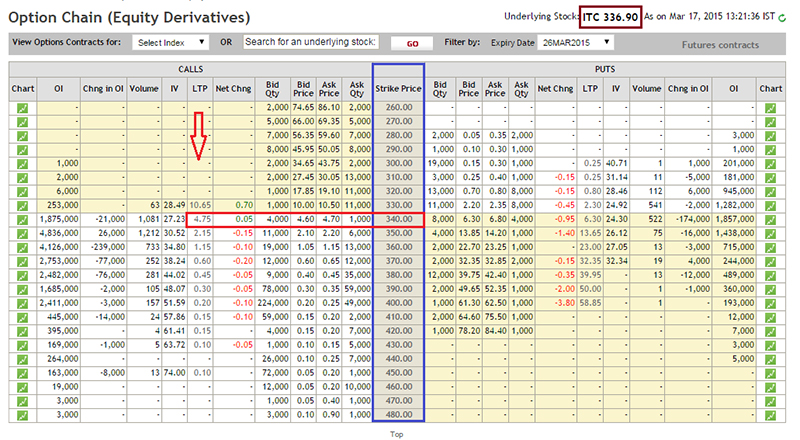
Task: Click puts OI value 1,857,000
Action: (x=734, y=219)
